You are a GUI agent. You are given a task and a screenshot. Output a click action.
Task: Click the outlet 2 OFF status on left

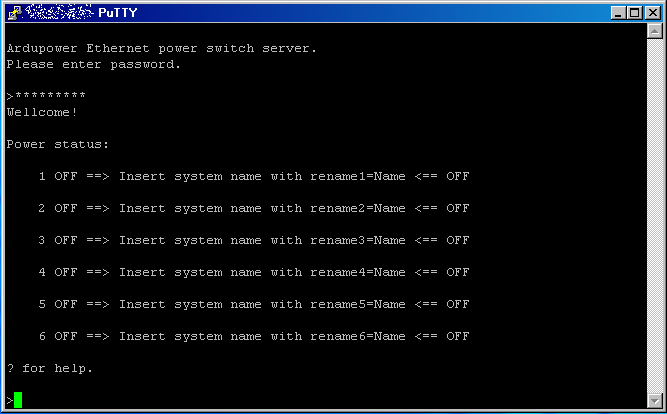(x=66, y=208)
